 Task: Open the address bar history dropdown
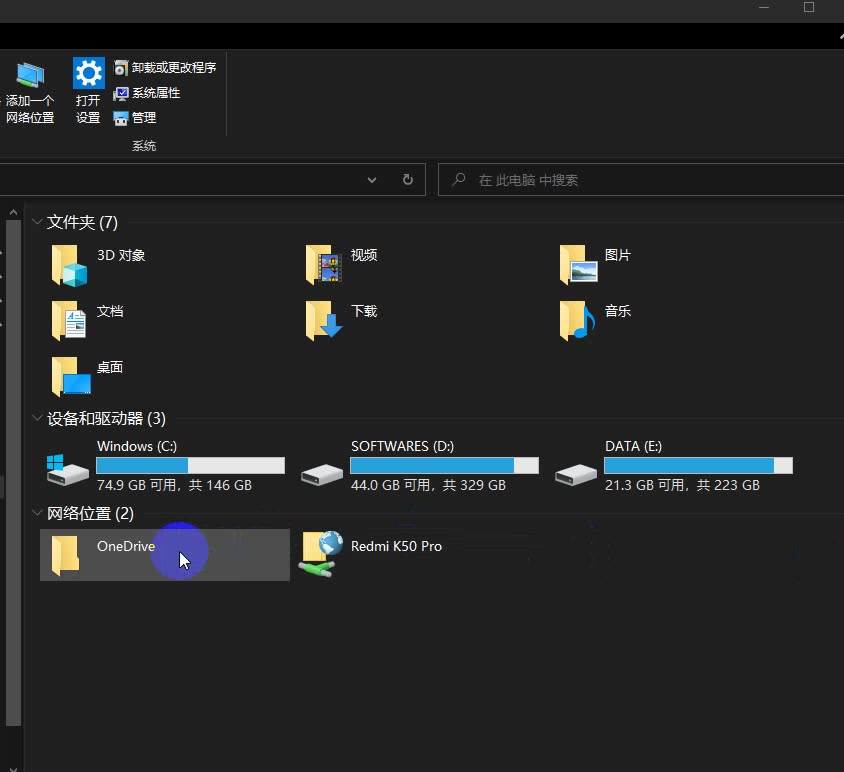click(372, 180)
